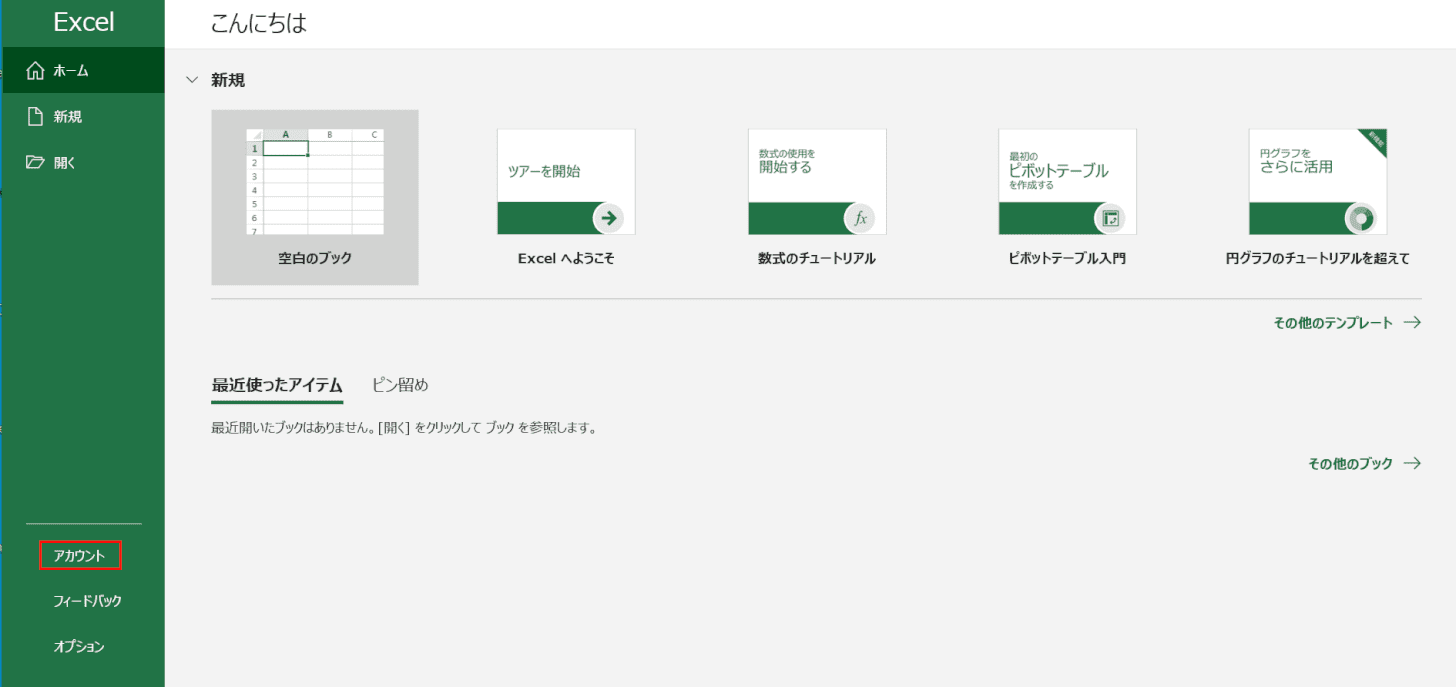Click the pivot table icon on ピボットテーブル card

(1109, 218)
